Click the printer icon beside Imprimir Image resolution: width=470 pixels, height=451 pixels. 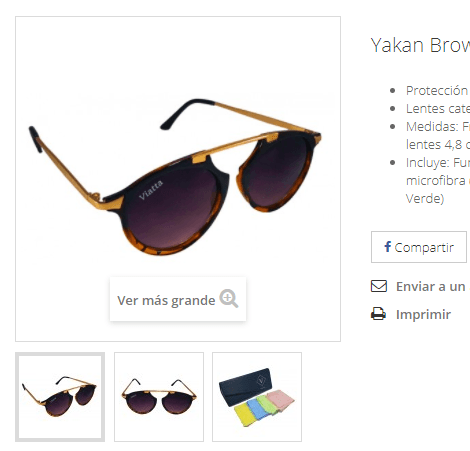[378, 314]
